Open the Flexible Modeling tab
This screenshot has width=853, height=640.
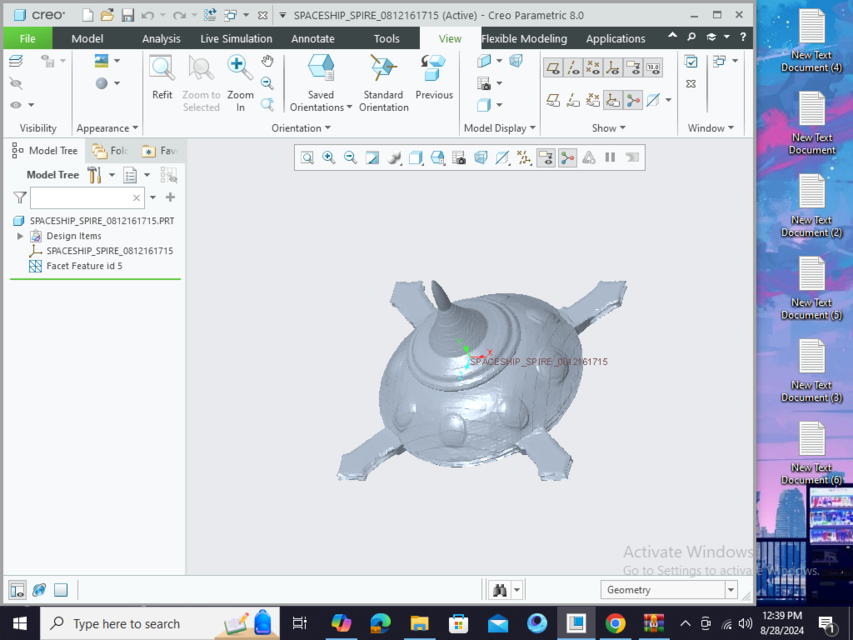coord(524,38)
